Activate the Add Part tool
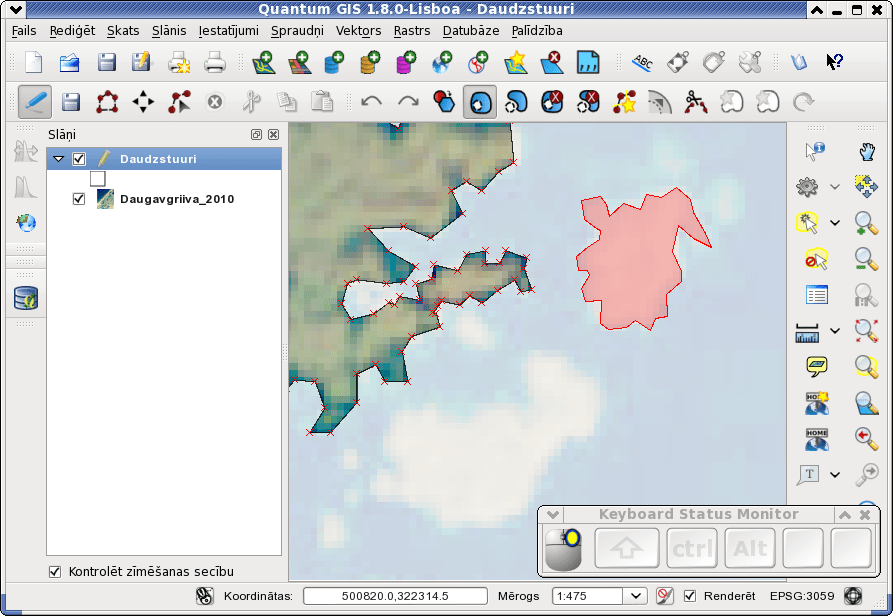 pos(516,102)
